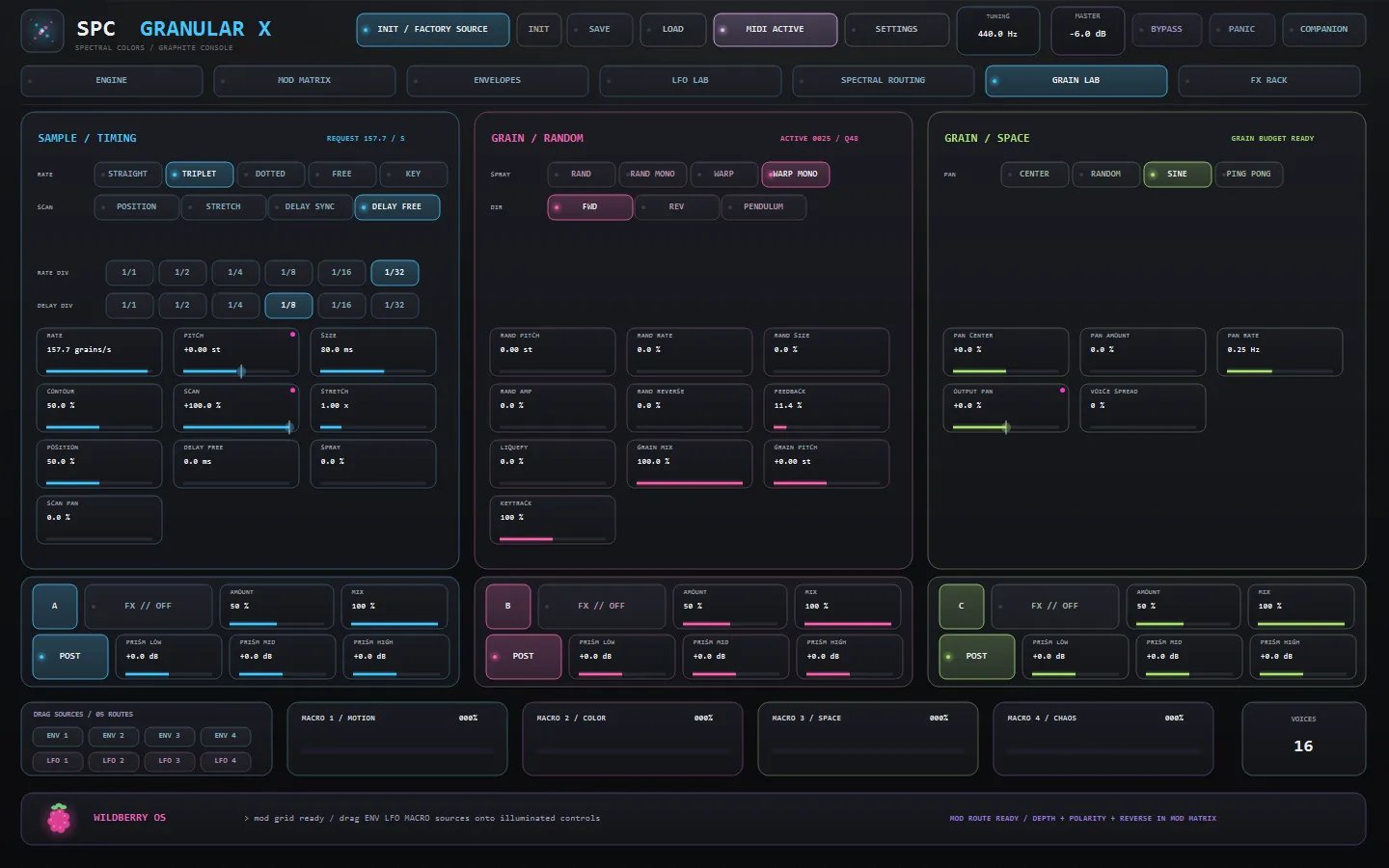Choose 1/32 in the Rate Div row
The height and width of the screenshot is (868, 1389).
pyautogui.click(x=395, y=273)
